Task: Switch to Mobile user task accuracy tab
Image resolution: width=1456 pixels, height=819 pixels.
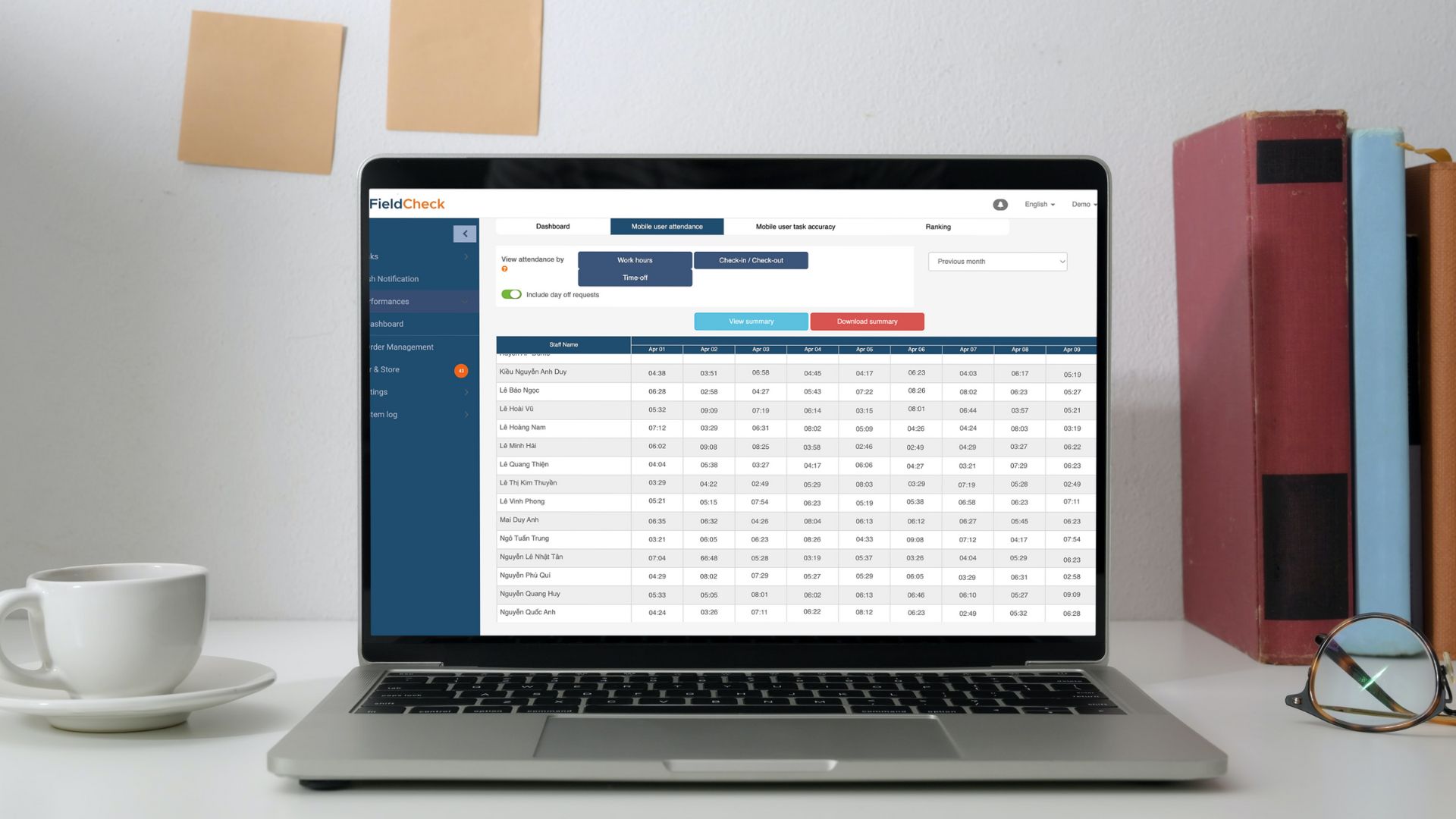Action: [x=796, y=226]
